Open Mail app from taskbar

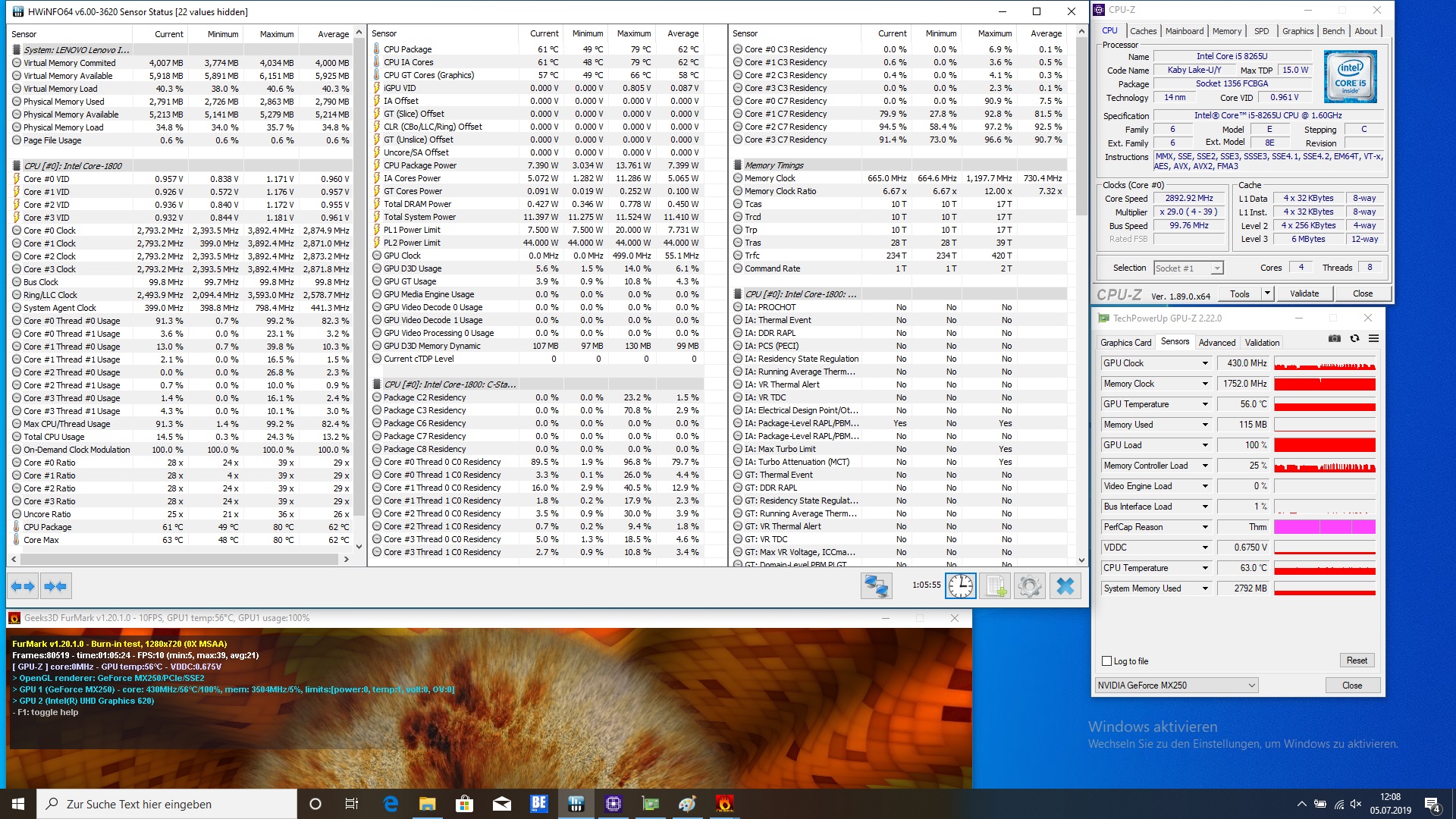click(502, 804)
